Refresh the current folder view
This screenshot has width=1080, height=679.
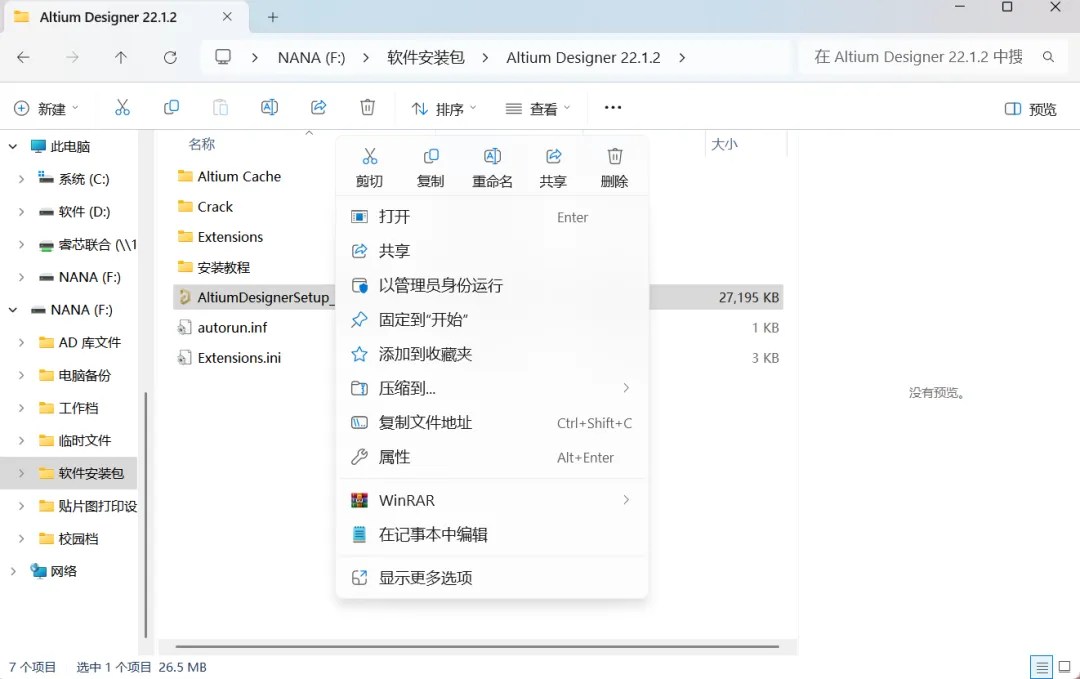point(170,57)
